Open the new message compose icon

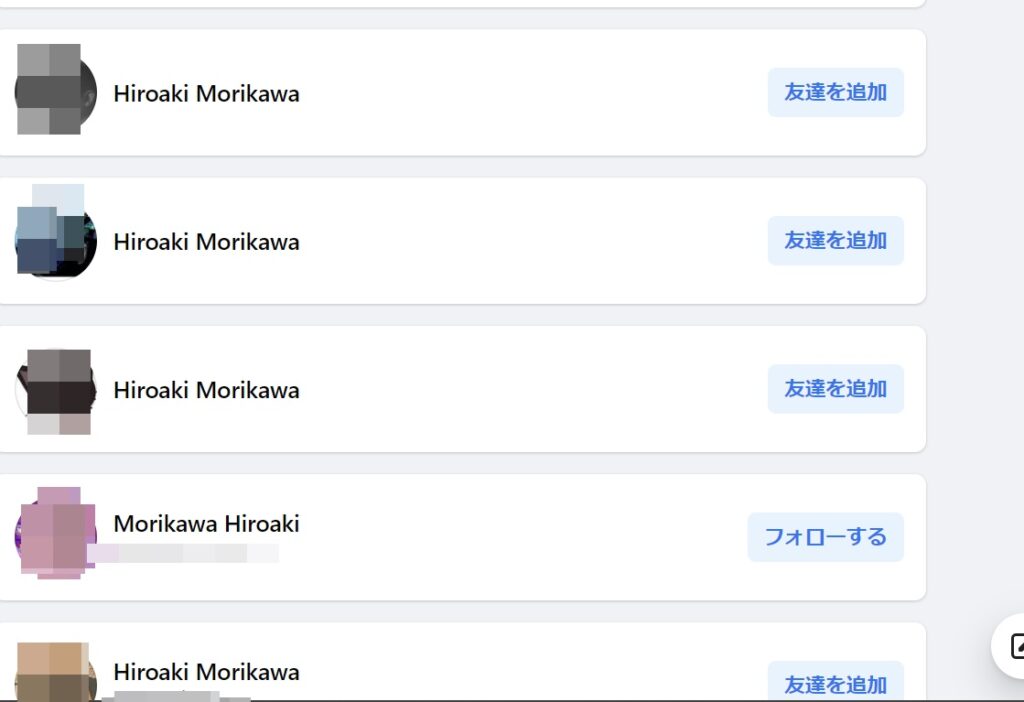(x=1014, y=646)
